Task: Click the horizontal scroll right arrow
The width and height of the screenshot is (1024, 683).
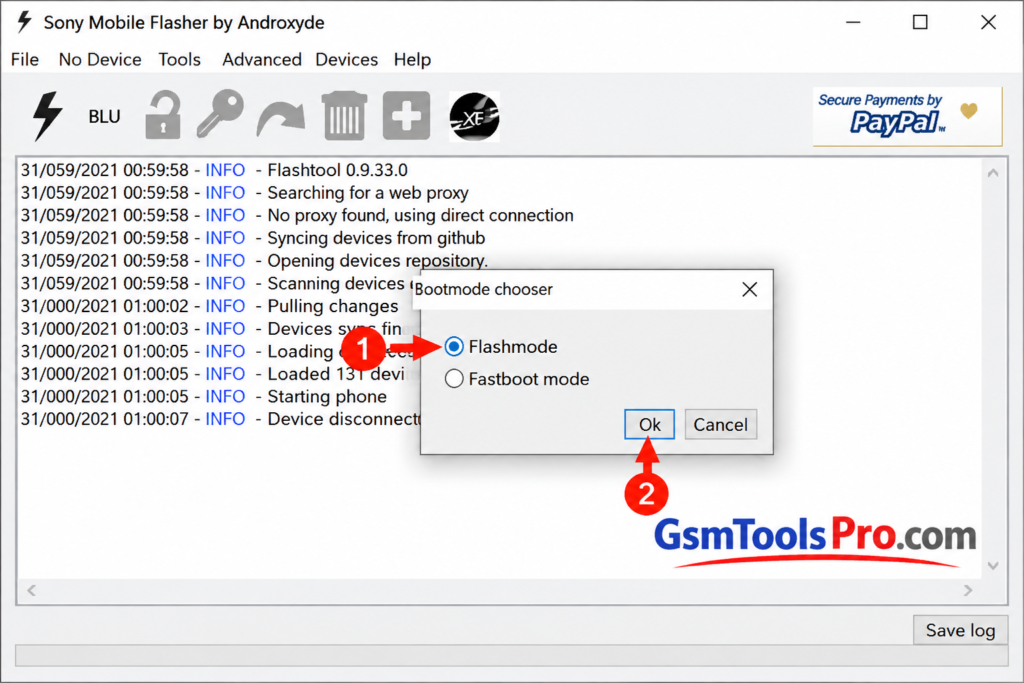Action: point(968,590)
